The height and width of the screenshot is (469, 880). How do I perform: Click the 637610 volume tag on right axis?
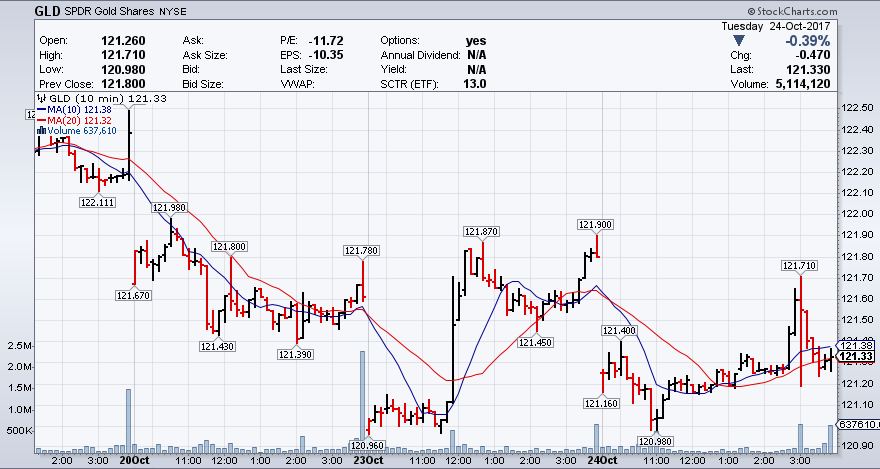point(858,424)
